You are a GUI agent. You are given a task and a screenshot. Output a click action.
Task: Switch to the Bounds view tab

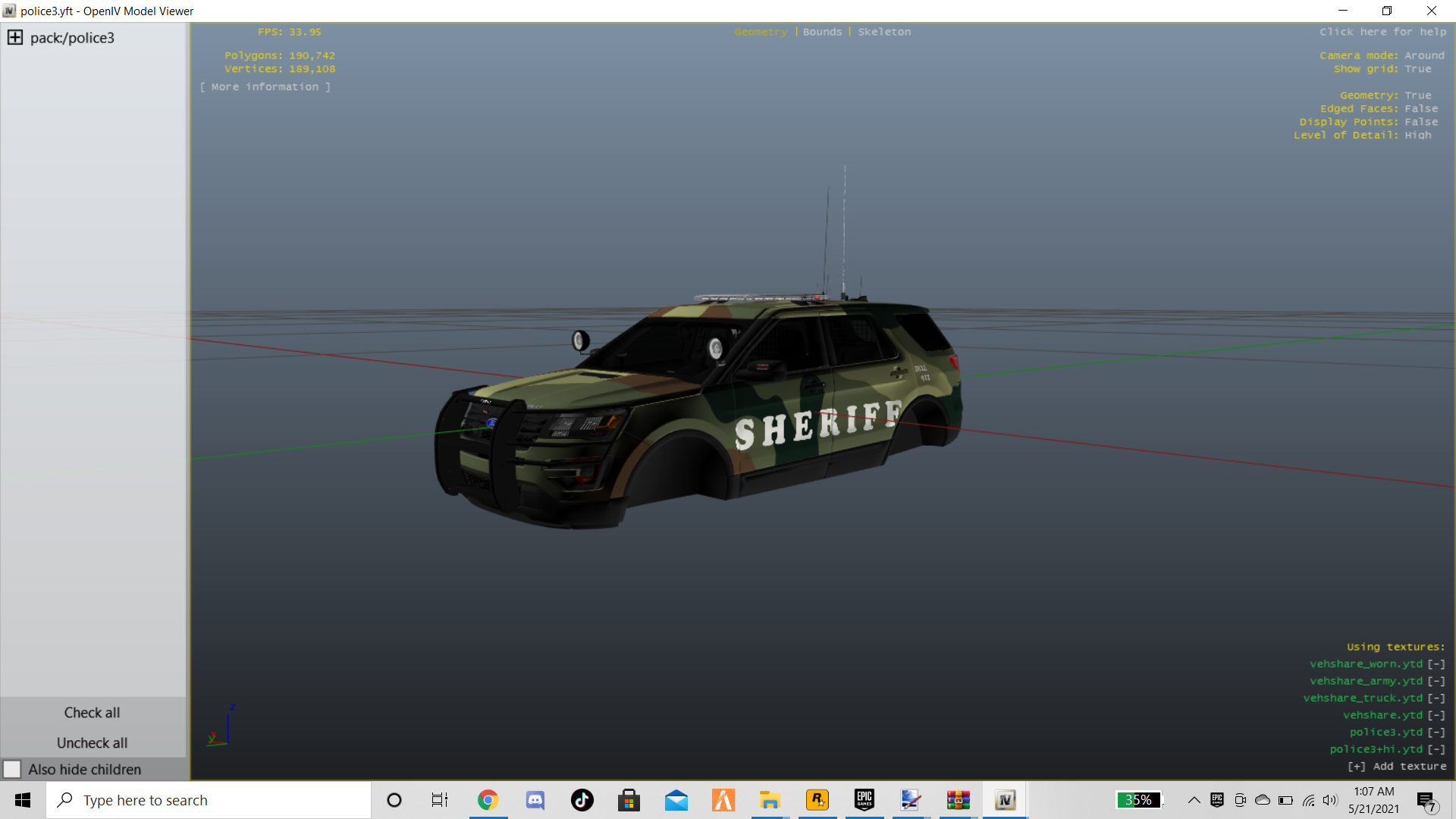[822, 32]
